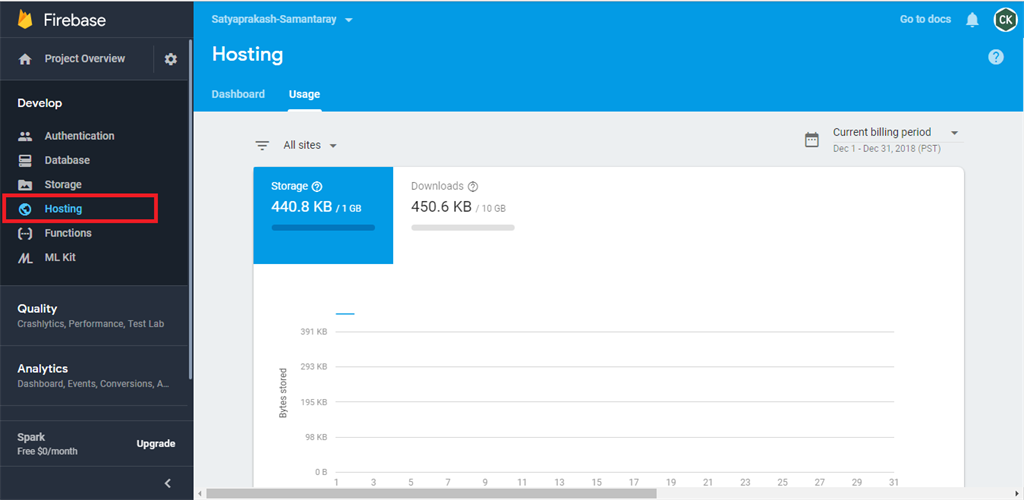Viewport: 1024px width, 500px height.
Task: Select the Usage tab
Action: 304,94
